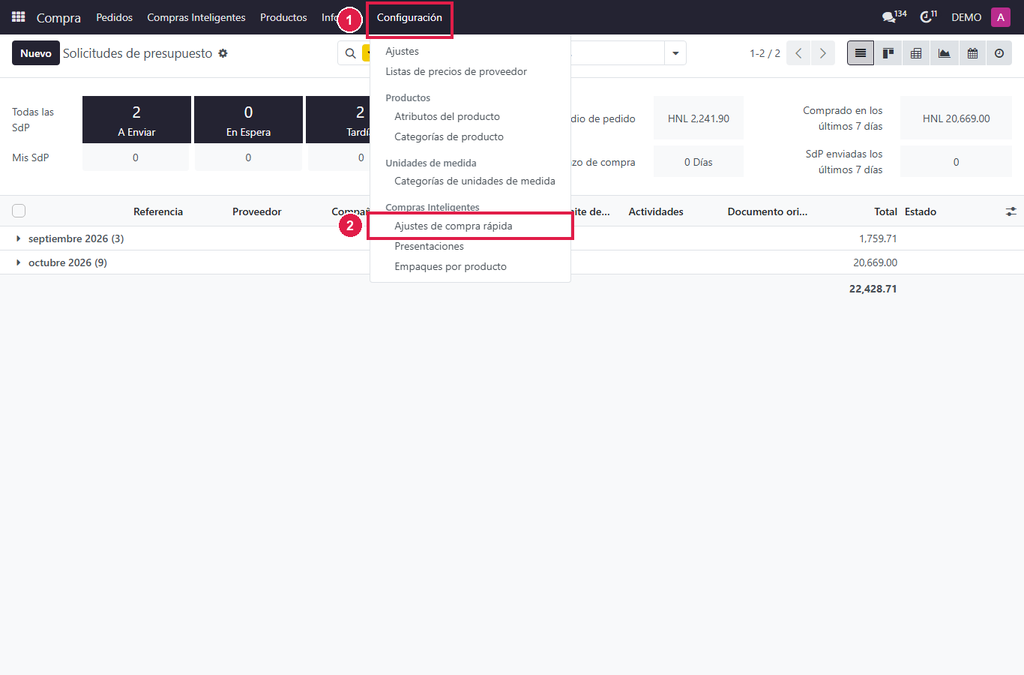Click grand total 22,428.71
1024x675 pixels.
(x=872, y=289)
